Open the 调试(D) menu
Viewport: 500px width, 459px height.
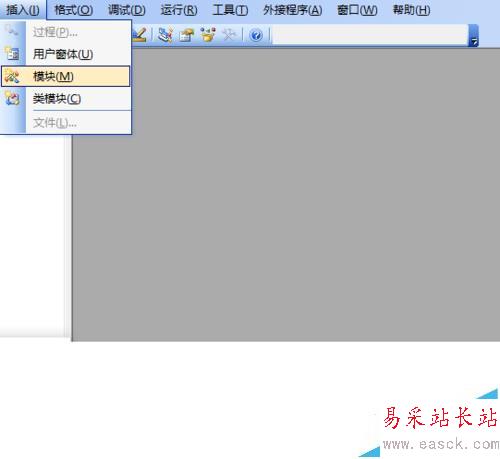(127, 10)
